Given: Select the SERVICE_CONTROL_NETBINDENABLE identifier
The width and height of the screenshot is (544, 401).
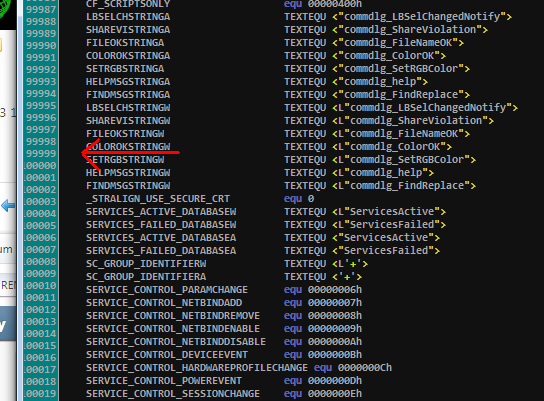Looking at the screenshot, I should click(x=173, y=329).
